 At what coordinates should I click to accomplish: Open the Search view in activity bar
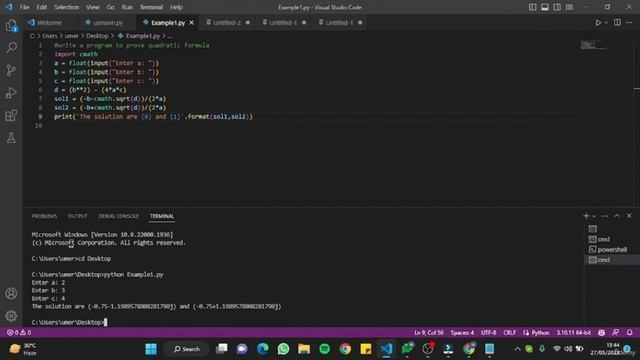[11, 48]
